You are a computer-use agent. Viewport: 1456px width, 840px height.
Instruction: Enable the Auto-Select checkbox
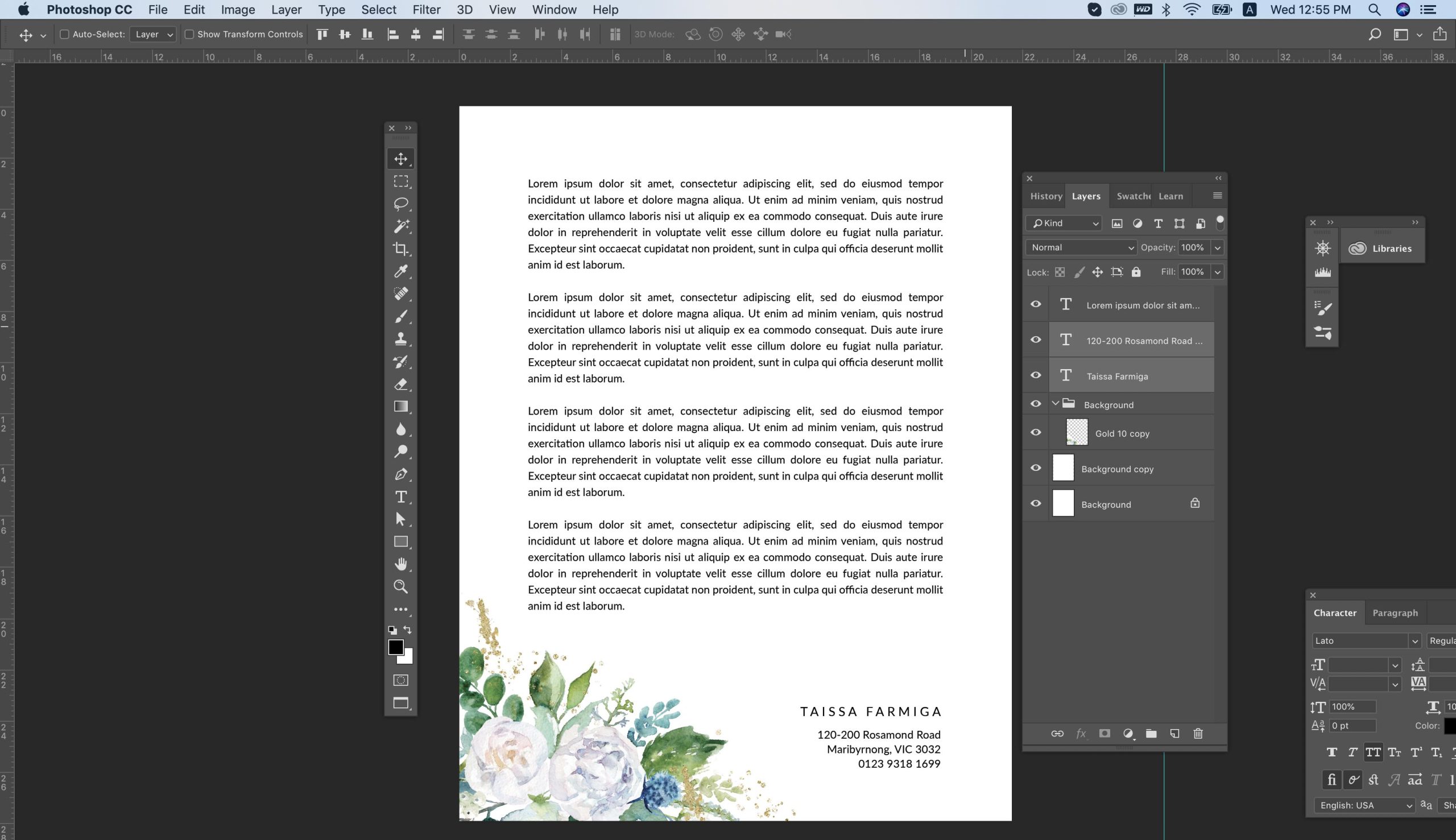coord(65,35)
